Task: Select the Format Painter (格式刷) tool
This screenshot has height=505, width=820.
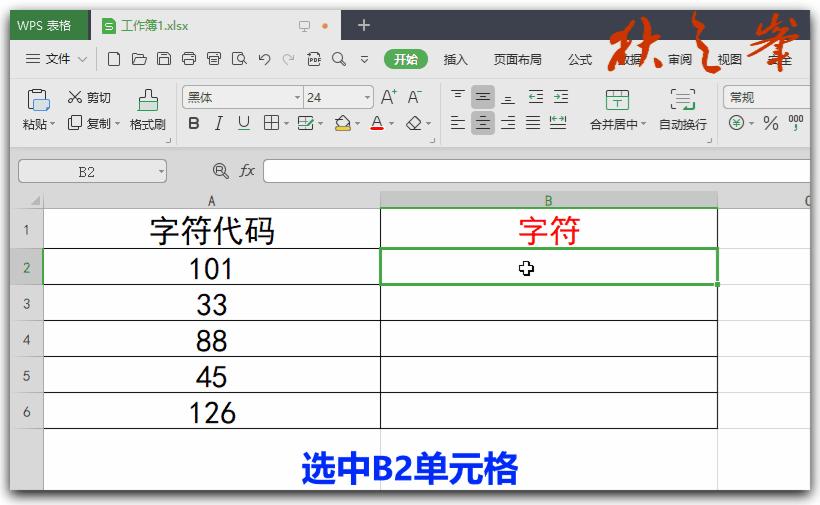Action: [x=147, y=110]
